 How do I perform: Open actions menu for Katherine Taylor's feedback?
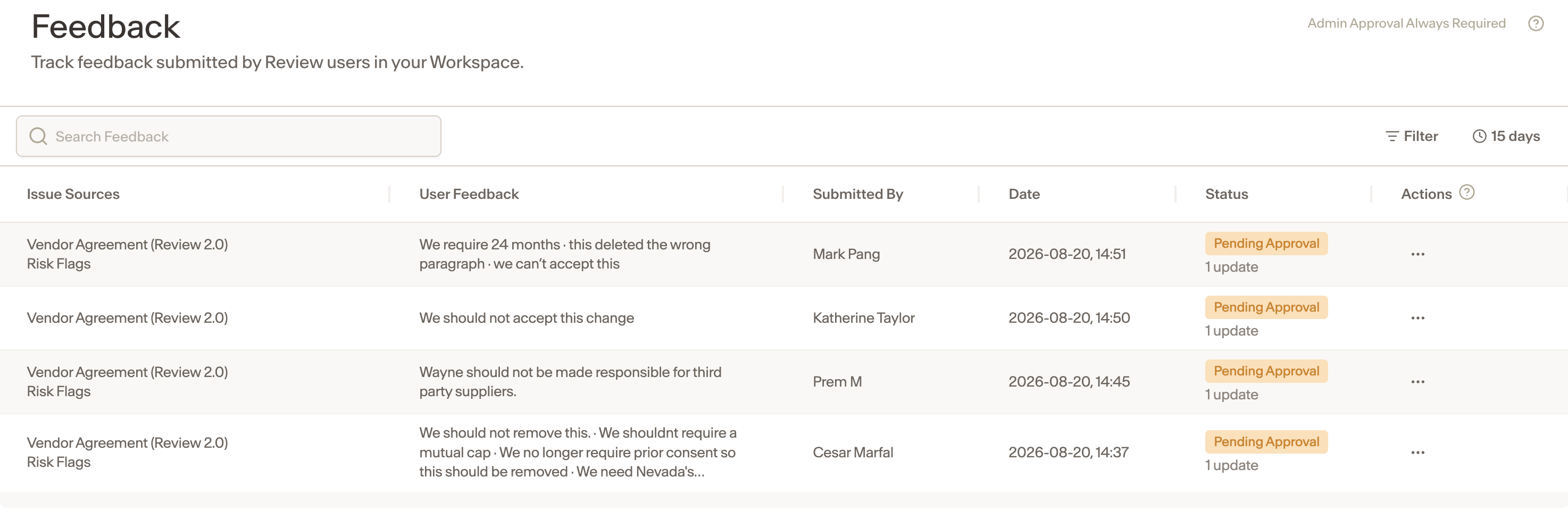click(x=1417, y=318)
